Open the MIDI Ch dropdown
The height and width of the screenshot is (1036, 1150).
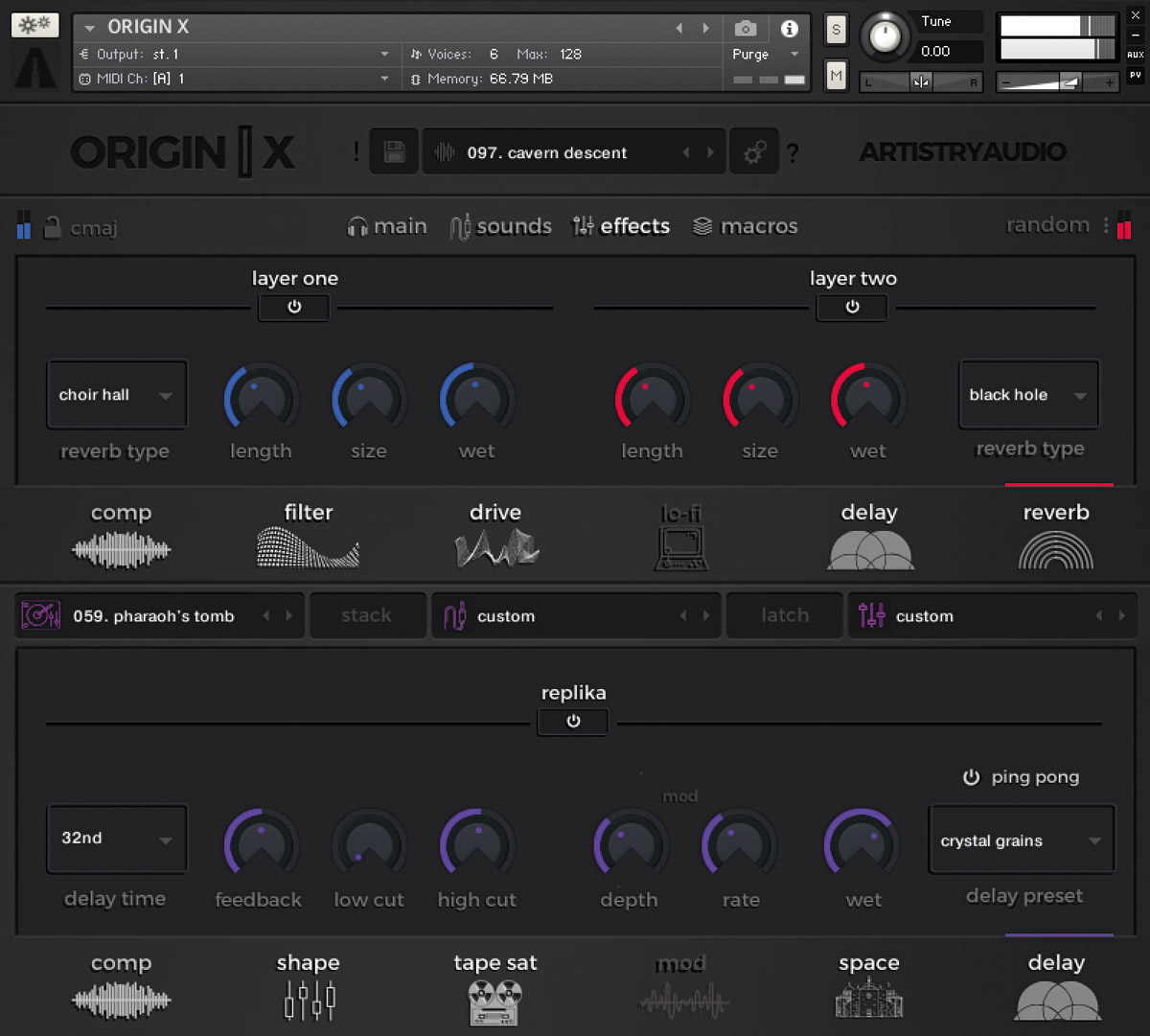[234, 79]
